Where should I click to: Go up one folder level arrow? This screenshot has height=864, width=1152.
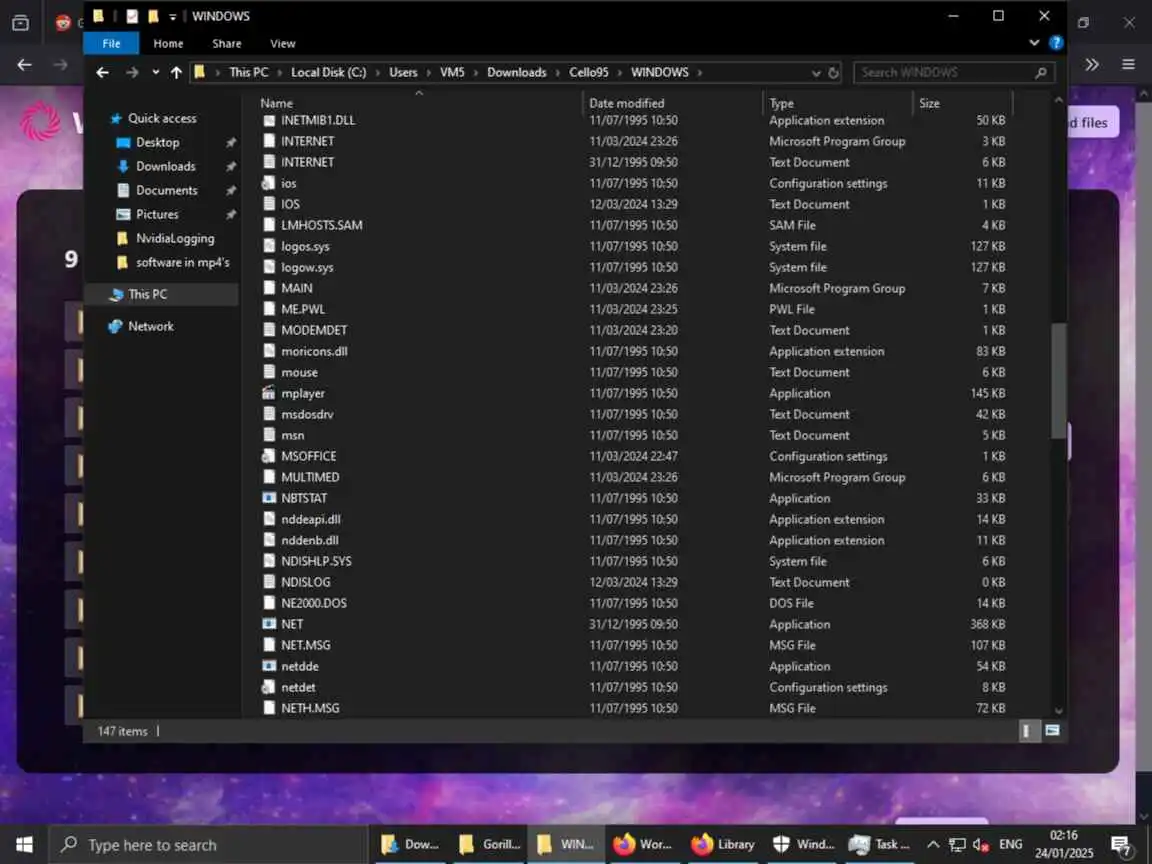point(176,72)
